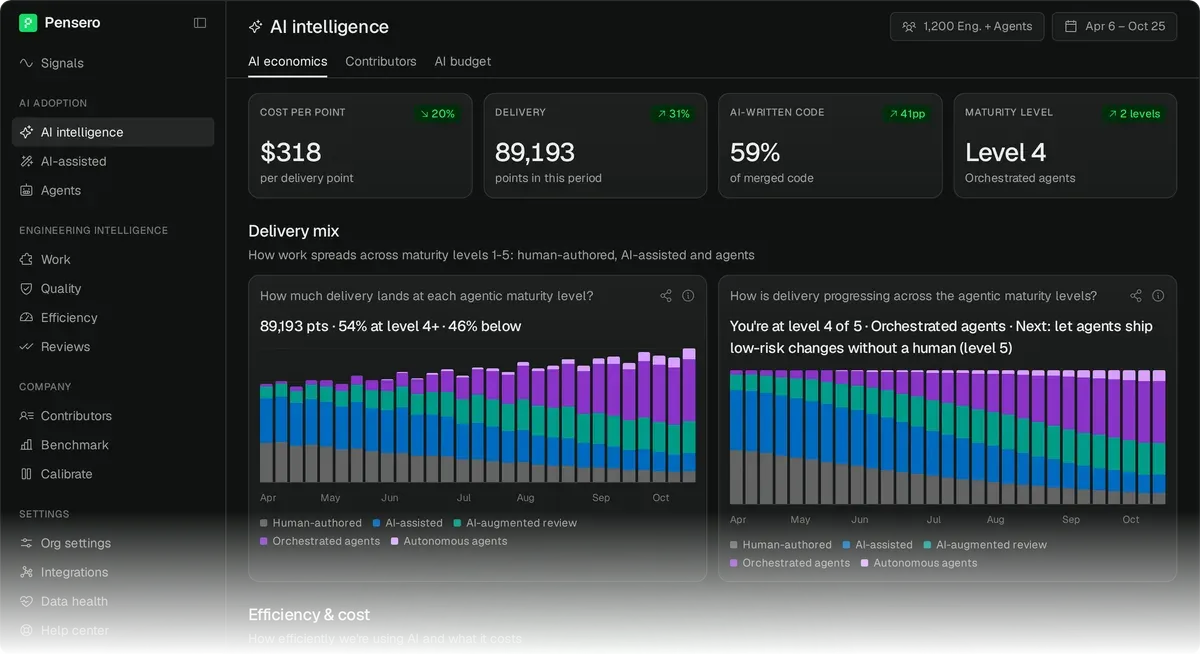1200x654 pixels.
Task: Show info for delivery progression chart
Action: click(x=1158, y=296)
